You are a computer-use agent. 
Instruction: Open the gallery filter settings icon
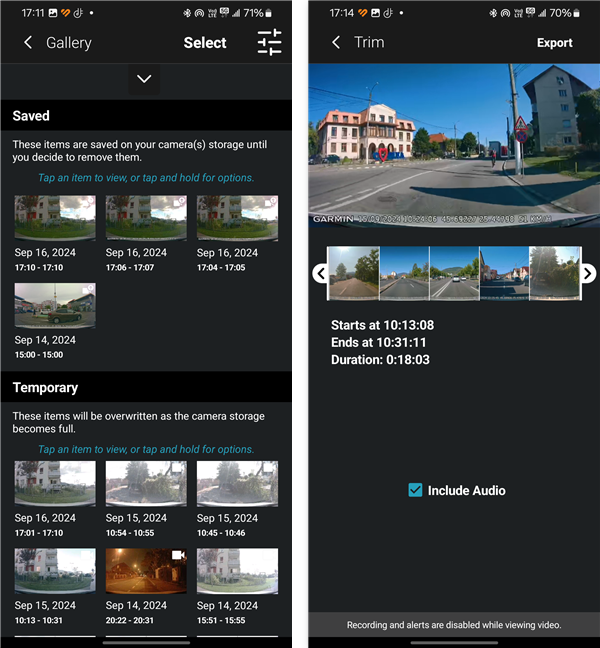click(x=269, y=42)
